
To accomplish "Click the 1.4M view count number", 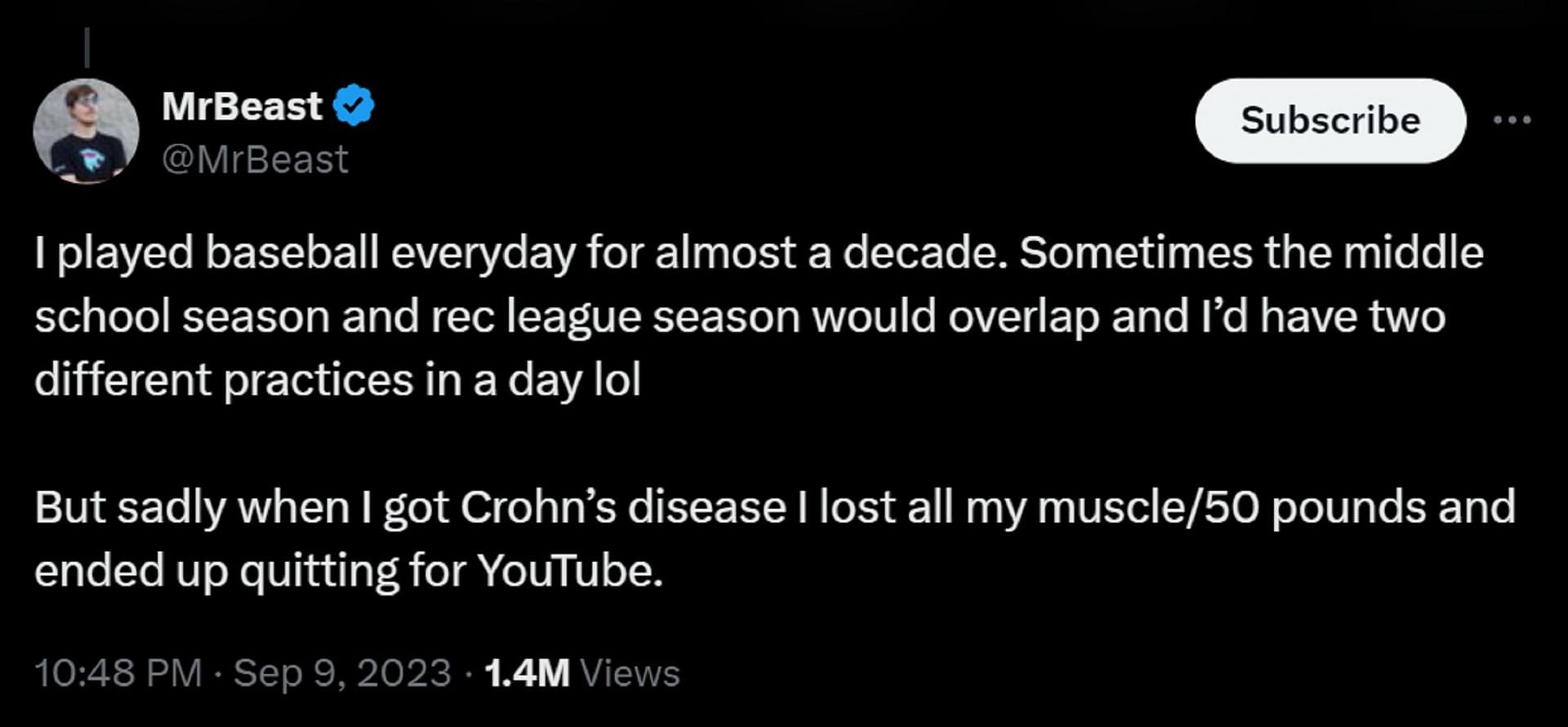I will [526, 673].
